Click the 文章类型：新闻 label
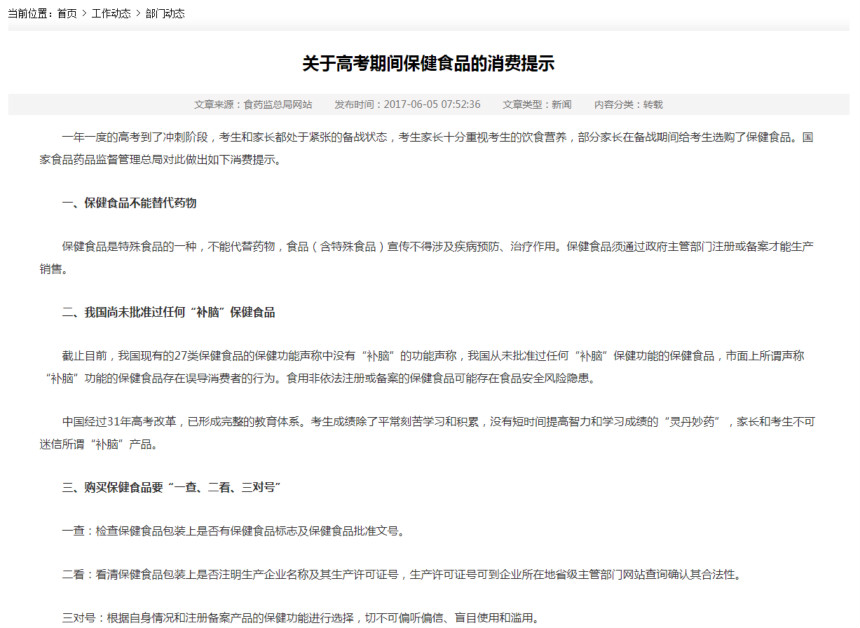This screenshot has width=860, height=628. pyautogui.click(x=537, y=105)
